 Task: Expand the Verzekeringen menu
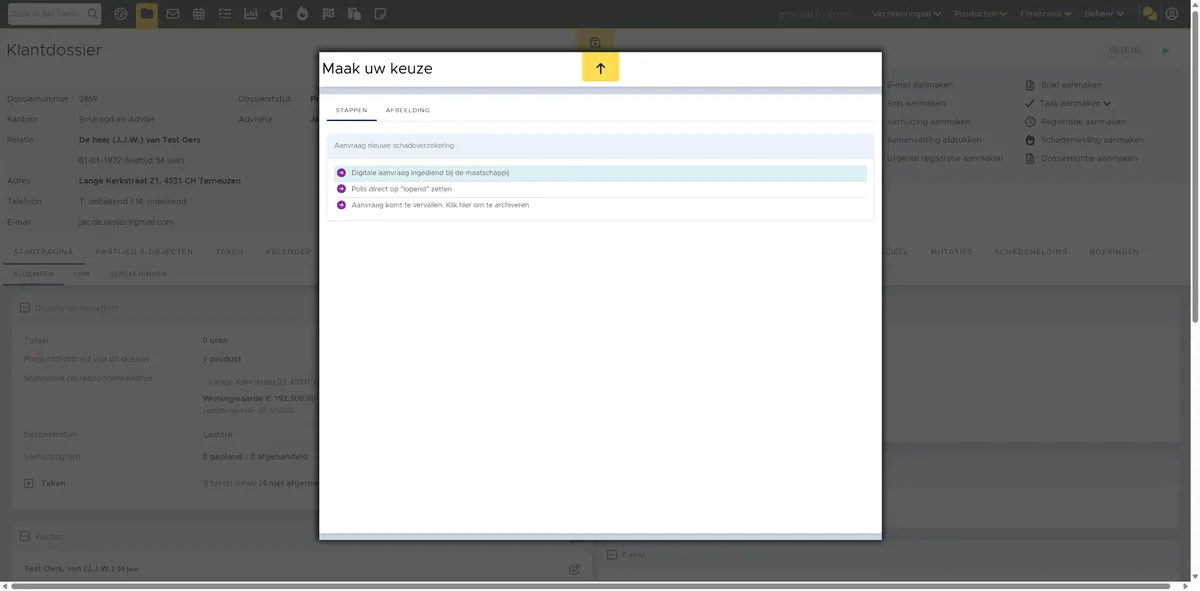[x=907, y=14]
